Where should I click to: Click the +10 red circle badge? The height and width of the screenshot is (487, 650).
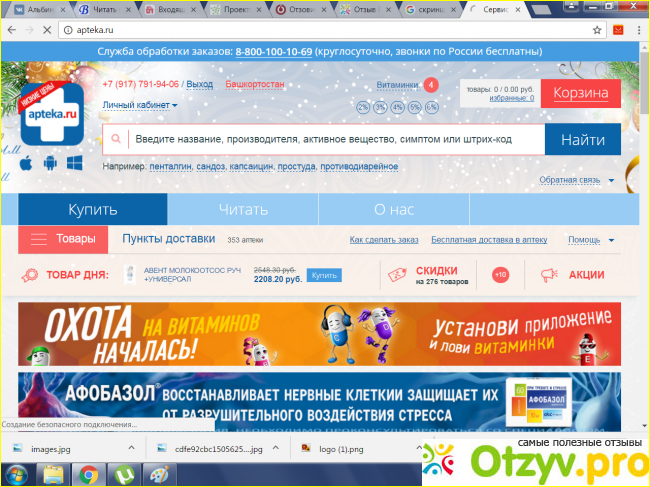click(x=500, y=275)
